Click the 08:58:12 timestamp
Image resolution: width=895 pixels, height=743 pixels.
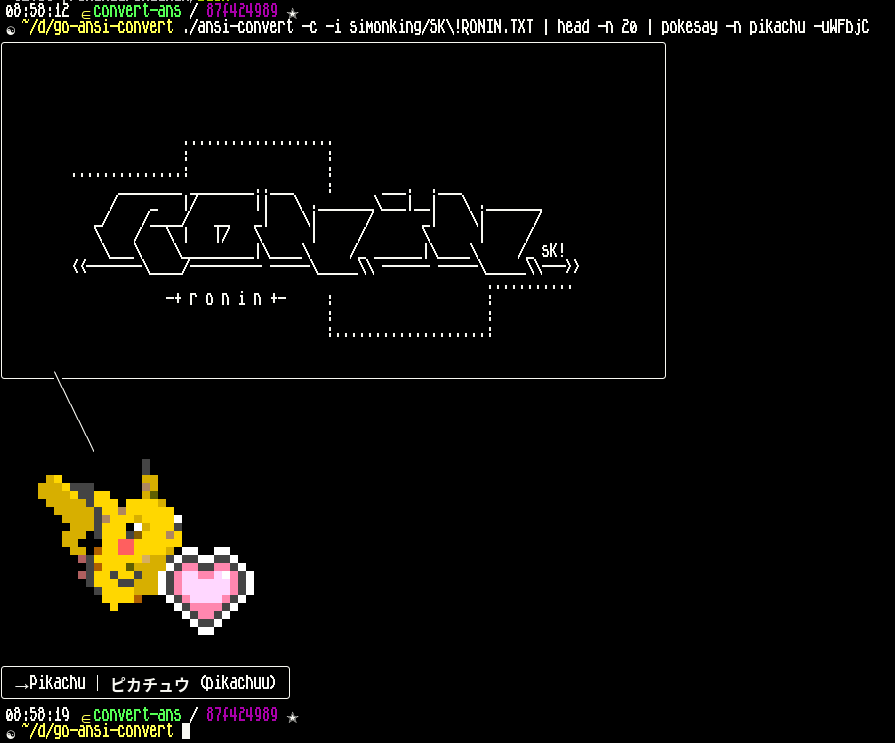point(37,12)
